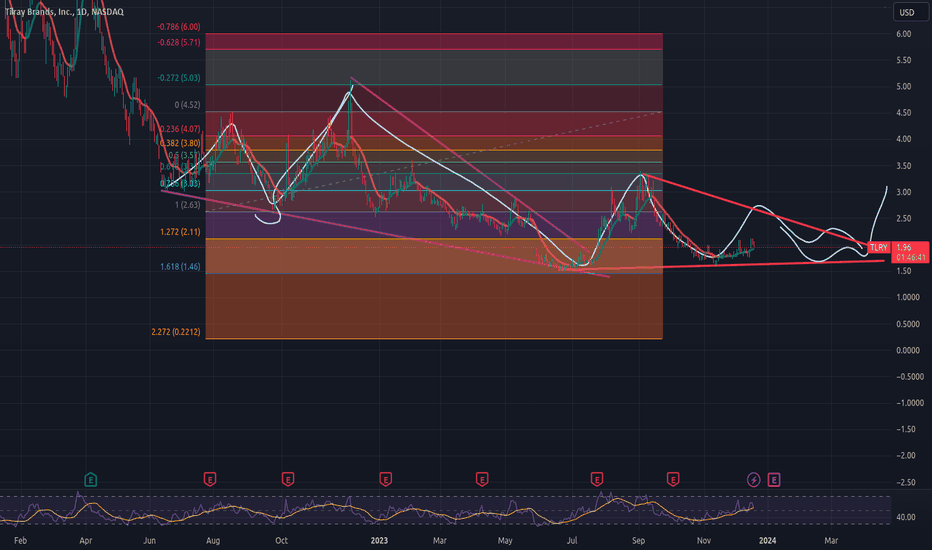Click the Aug label on time axis
932x550 pixels.
[213, 540]
